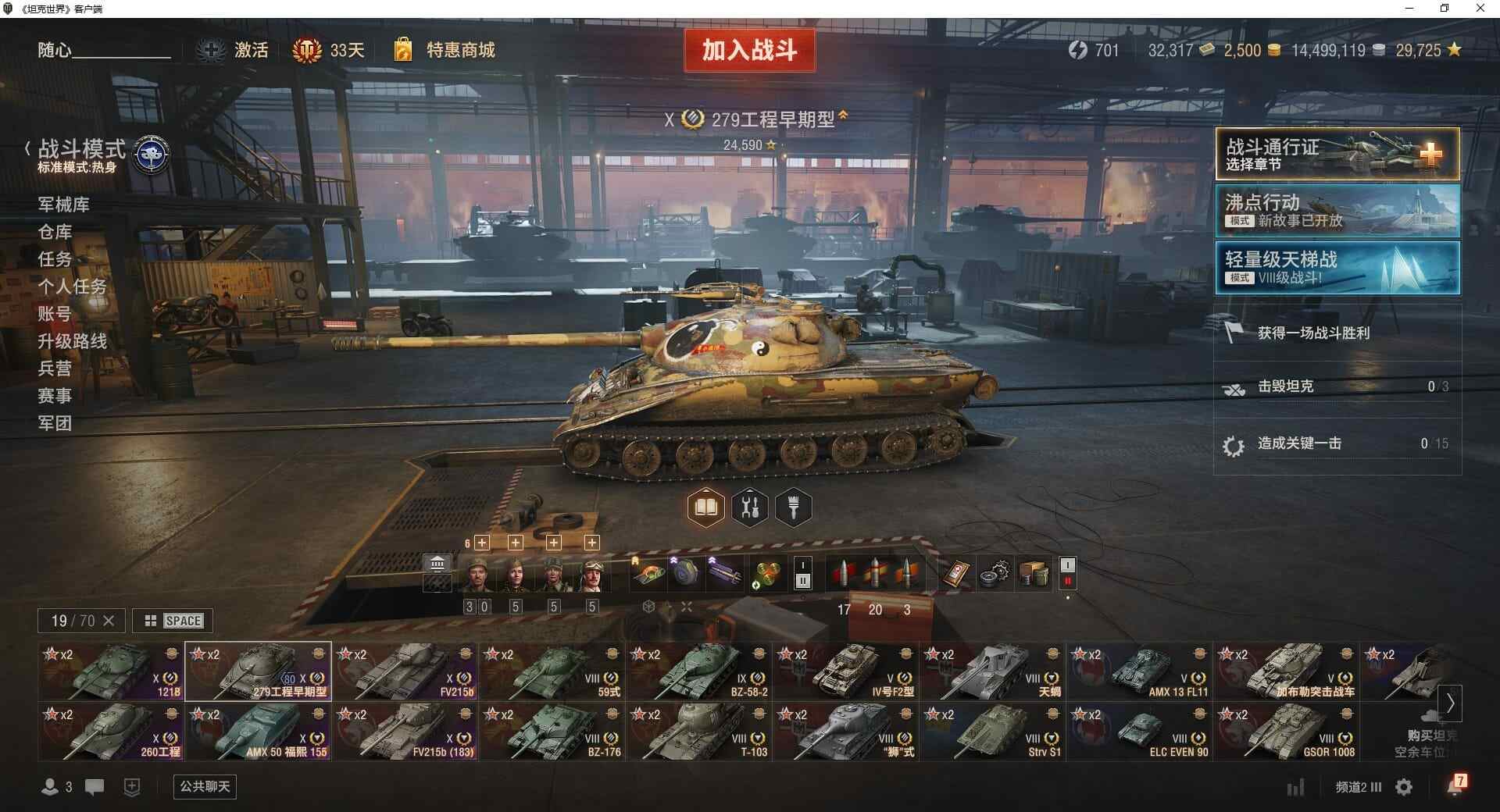Show more tanks with carousel right arrow
This screenshot has width=1500, height=812.
click(x=1450, y=703)
